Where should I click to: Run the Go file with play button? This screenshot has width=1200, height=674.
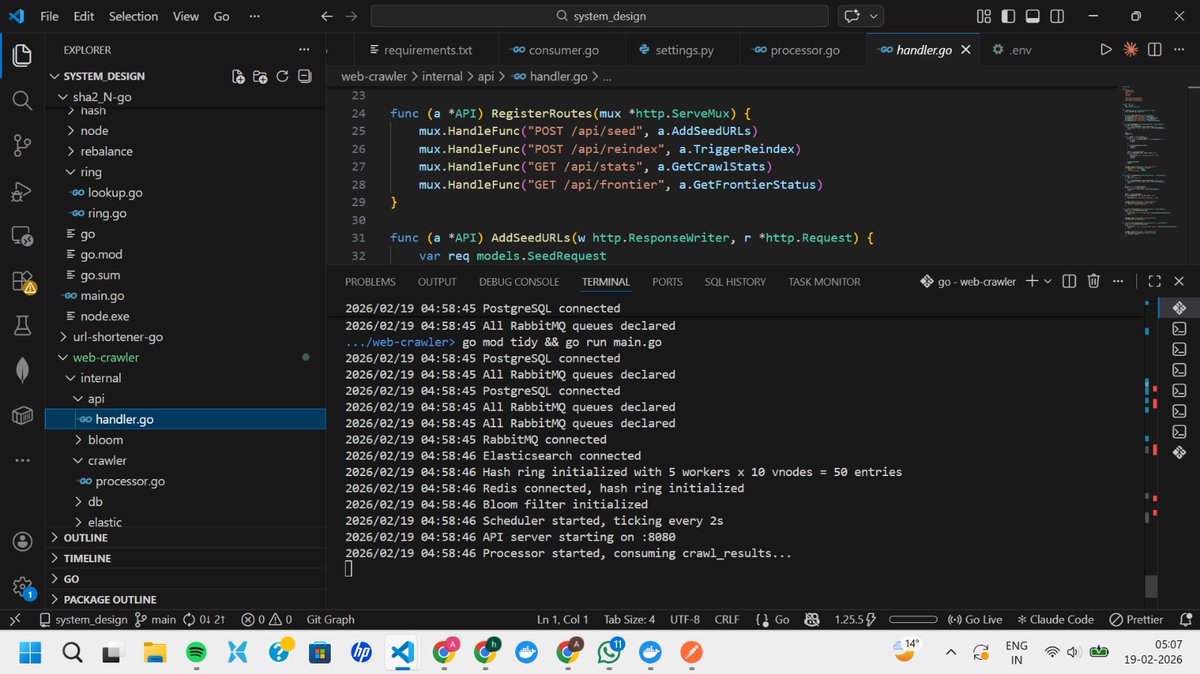tap(1106, 49)
